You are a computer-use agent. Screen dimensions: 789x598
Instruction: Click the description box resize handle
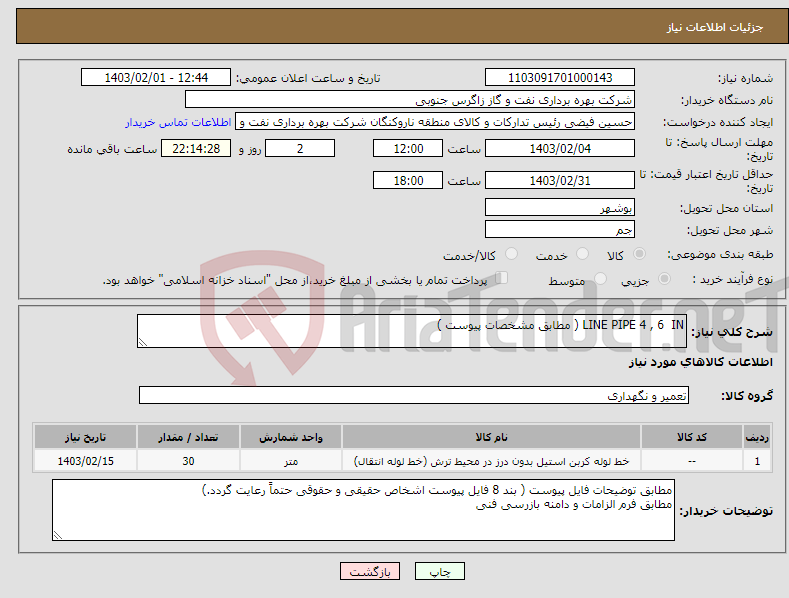coord(143,342)
